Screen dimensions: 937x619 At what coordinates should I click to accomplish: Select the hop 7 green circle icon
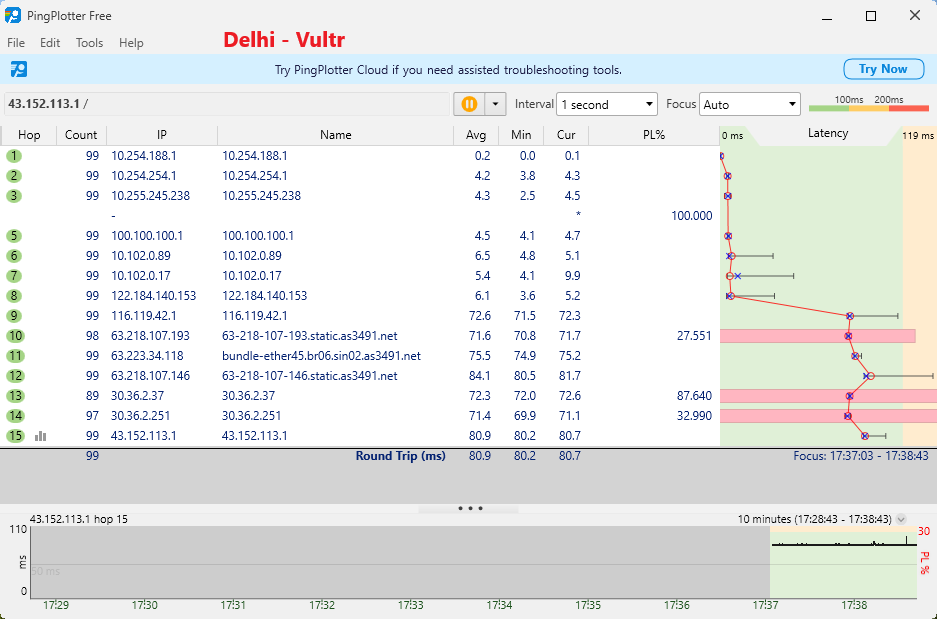[14, 276]
